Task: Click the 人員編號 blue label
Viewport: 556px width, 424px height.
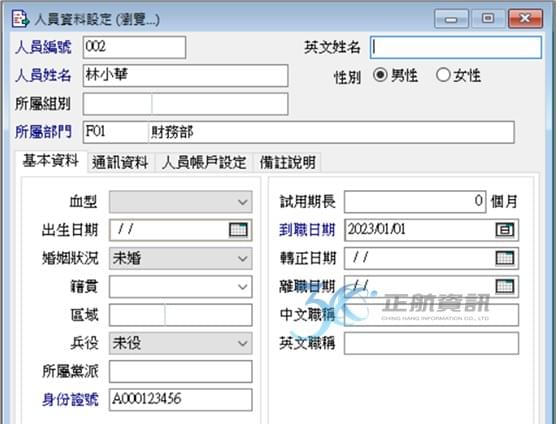Action: [x=43, y=47]
